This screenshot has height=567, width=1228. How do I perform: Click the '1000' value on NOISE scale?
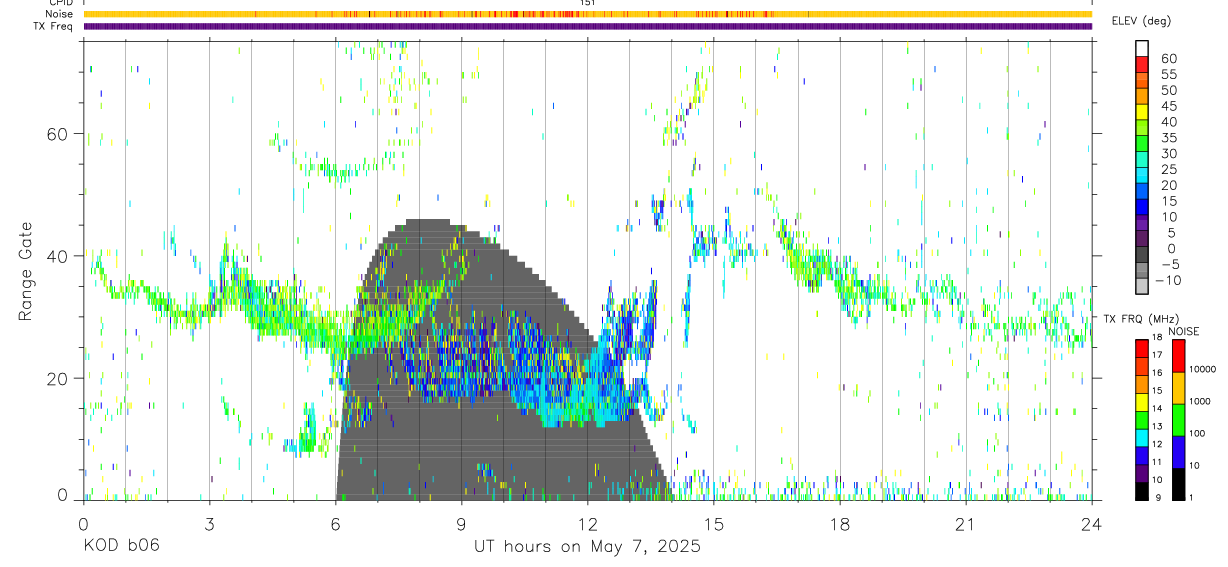click(x=1202, y=403)
